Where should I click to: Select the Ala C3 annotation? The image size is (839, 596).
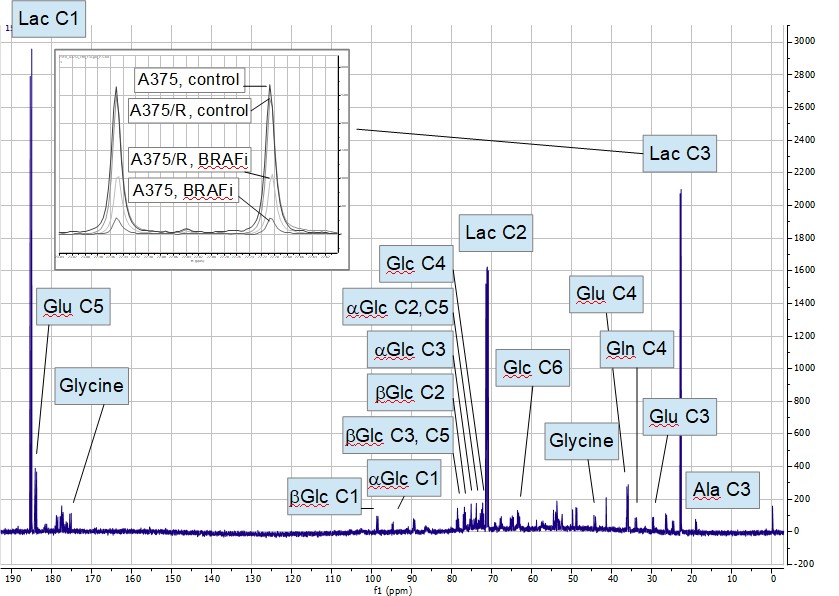click(x=722, y=490)
